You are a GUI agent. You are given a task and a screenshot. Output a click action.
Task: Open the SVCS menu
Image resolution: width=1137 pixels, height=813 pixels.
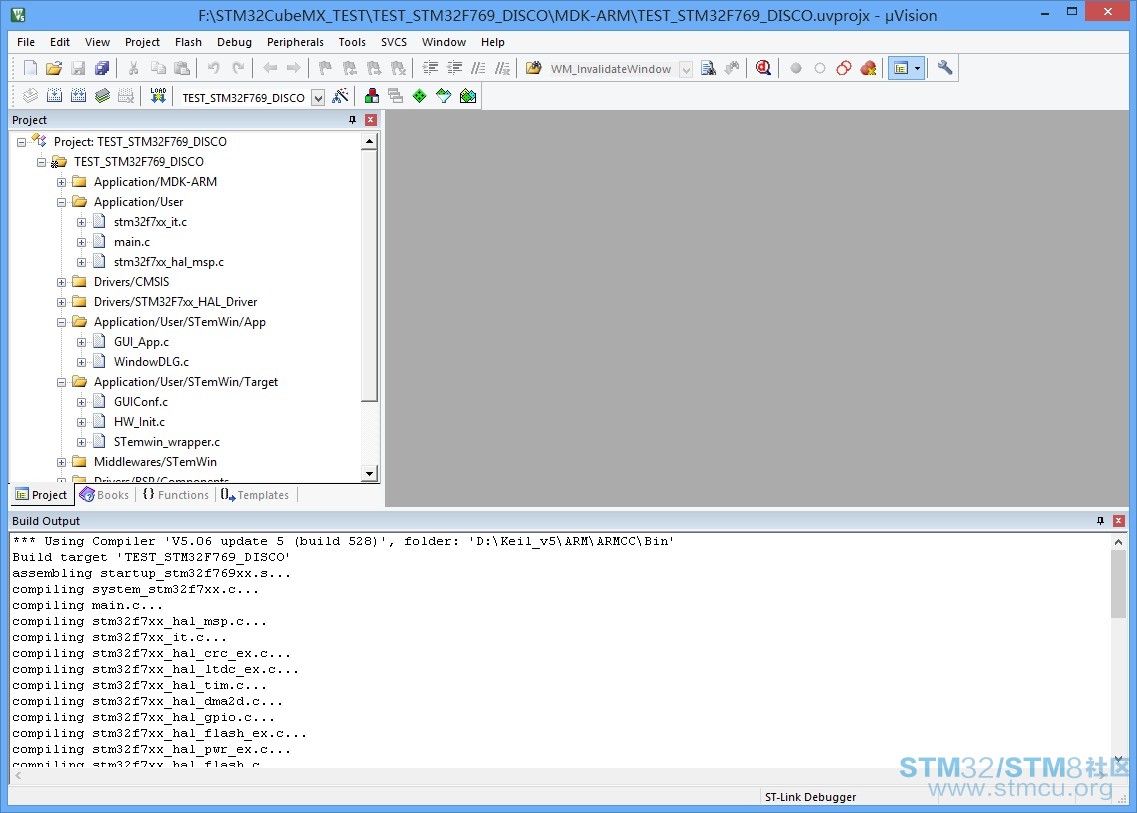coord(394,42)
